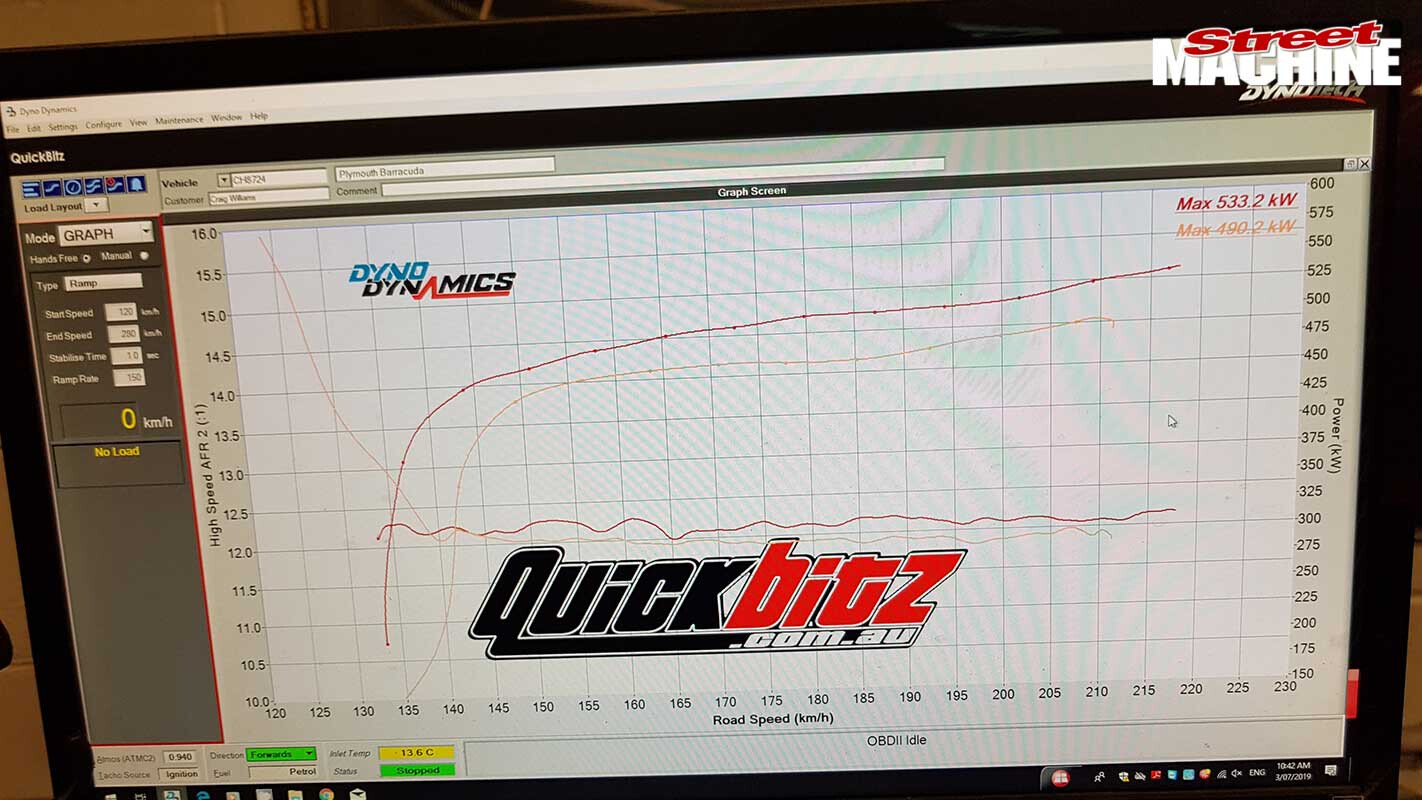
Task: Open Windows Security shield tray icon
Action: [x=1124, y=776]
